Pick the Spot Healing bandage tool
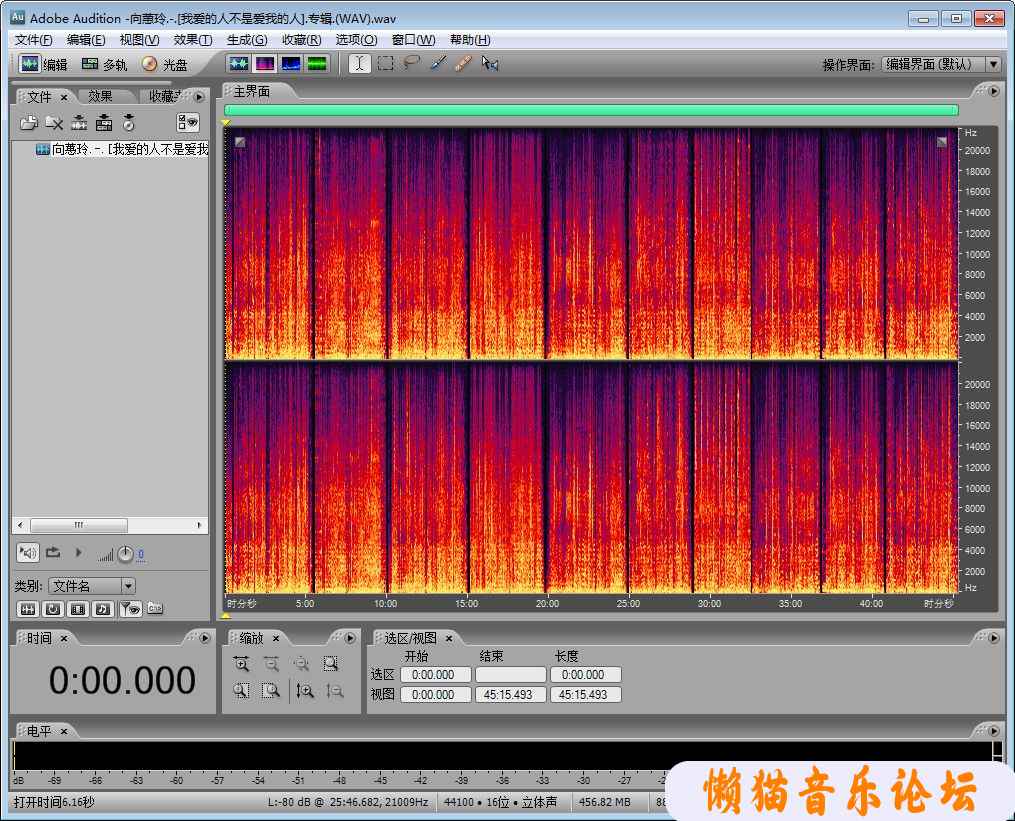The height and width of the screenshot is (821, 1015). pyautogui.click(x=462, y=64)
